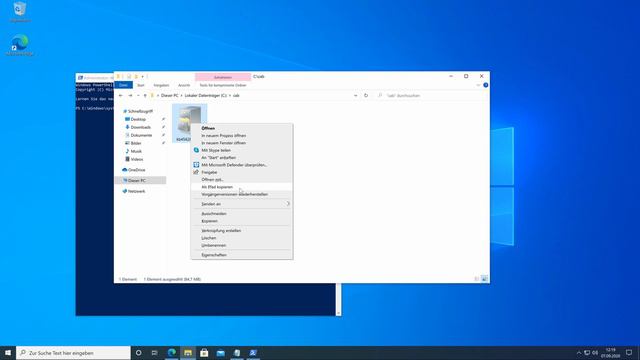The height and width of the screenshot is (360, 640).
Task: Click the refresh button in address bar
Action: 366,96
